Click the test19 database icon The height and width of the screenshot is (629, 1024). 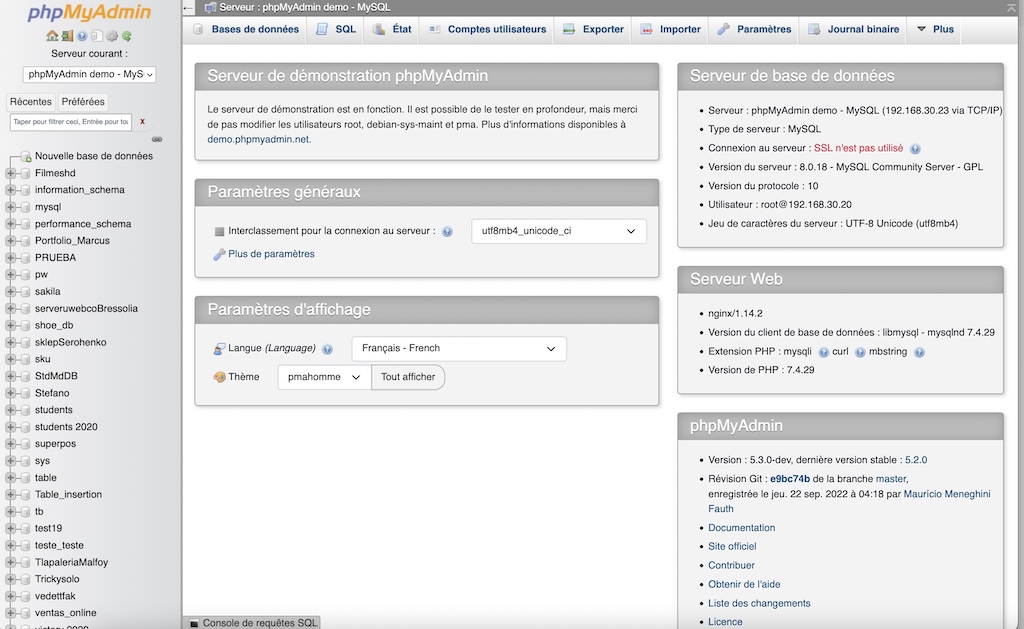25,528
